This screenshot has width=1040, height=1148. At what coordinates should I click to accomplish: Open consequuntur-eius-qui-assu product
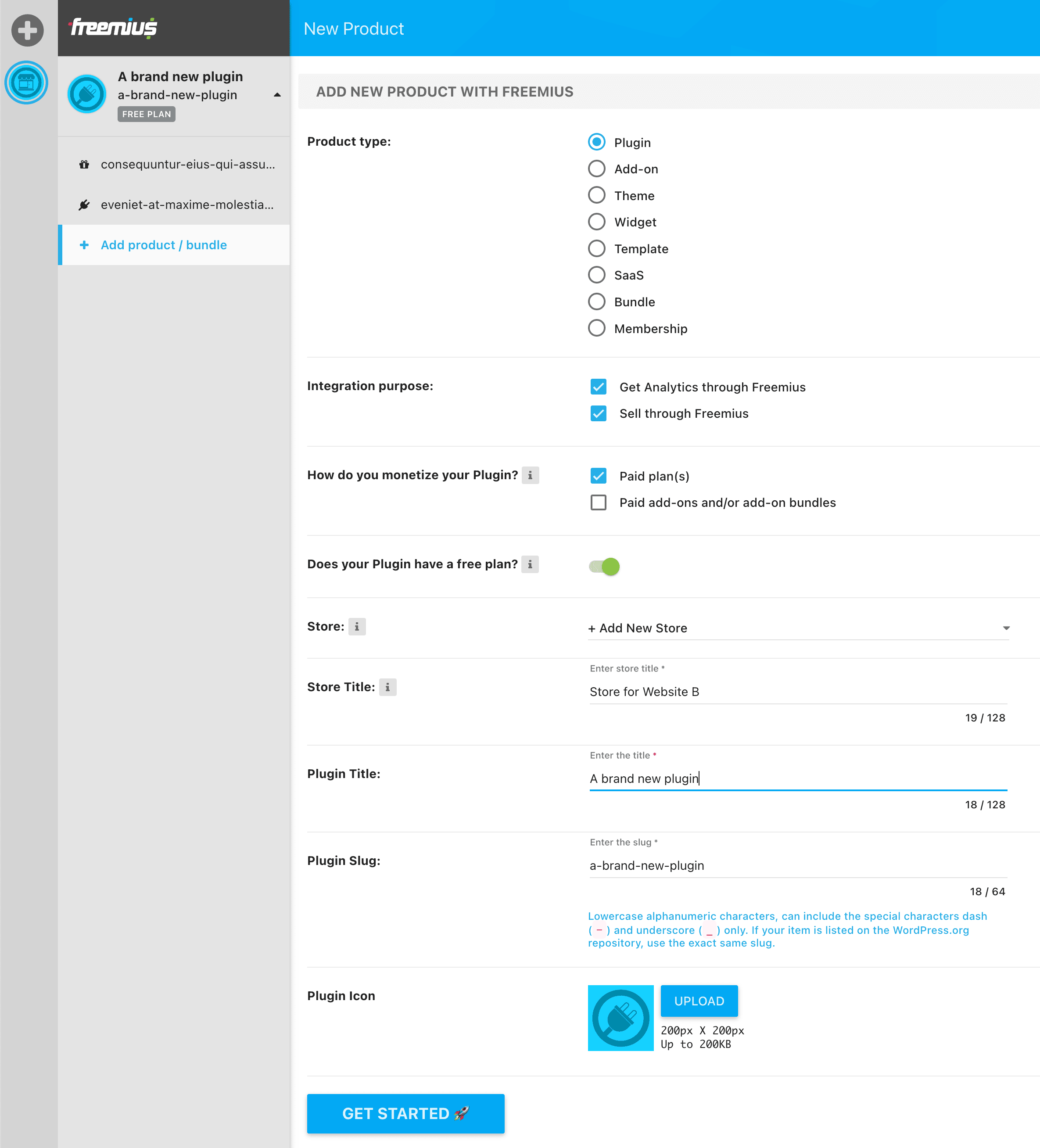[x=174, y=165]
